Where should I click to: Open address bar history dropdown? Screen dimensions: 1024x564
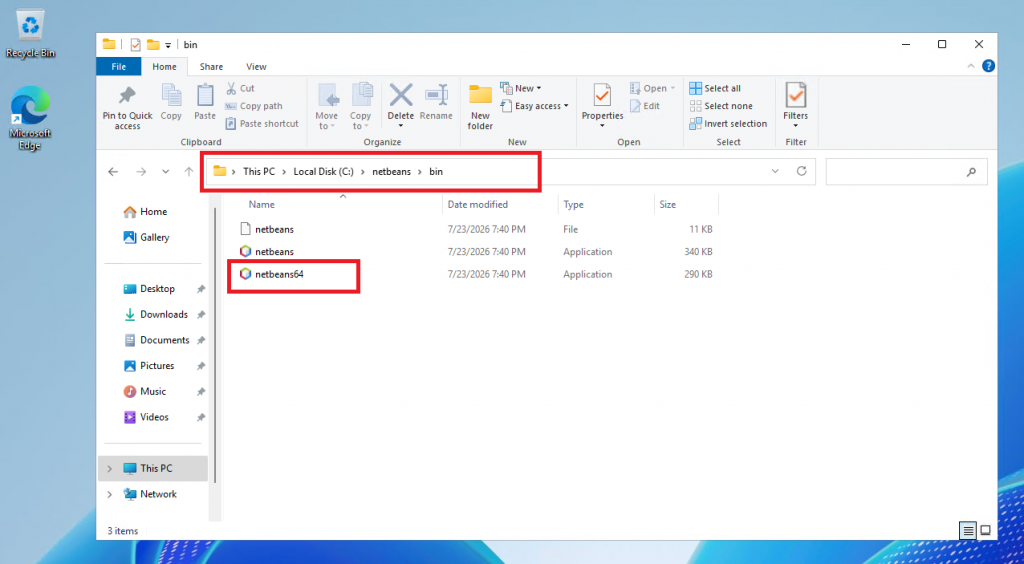(x=775, y=172)
